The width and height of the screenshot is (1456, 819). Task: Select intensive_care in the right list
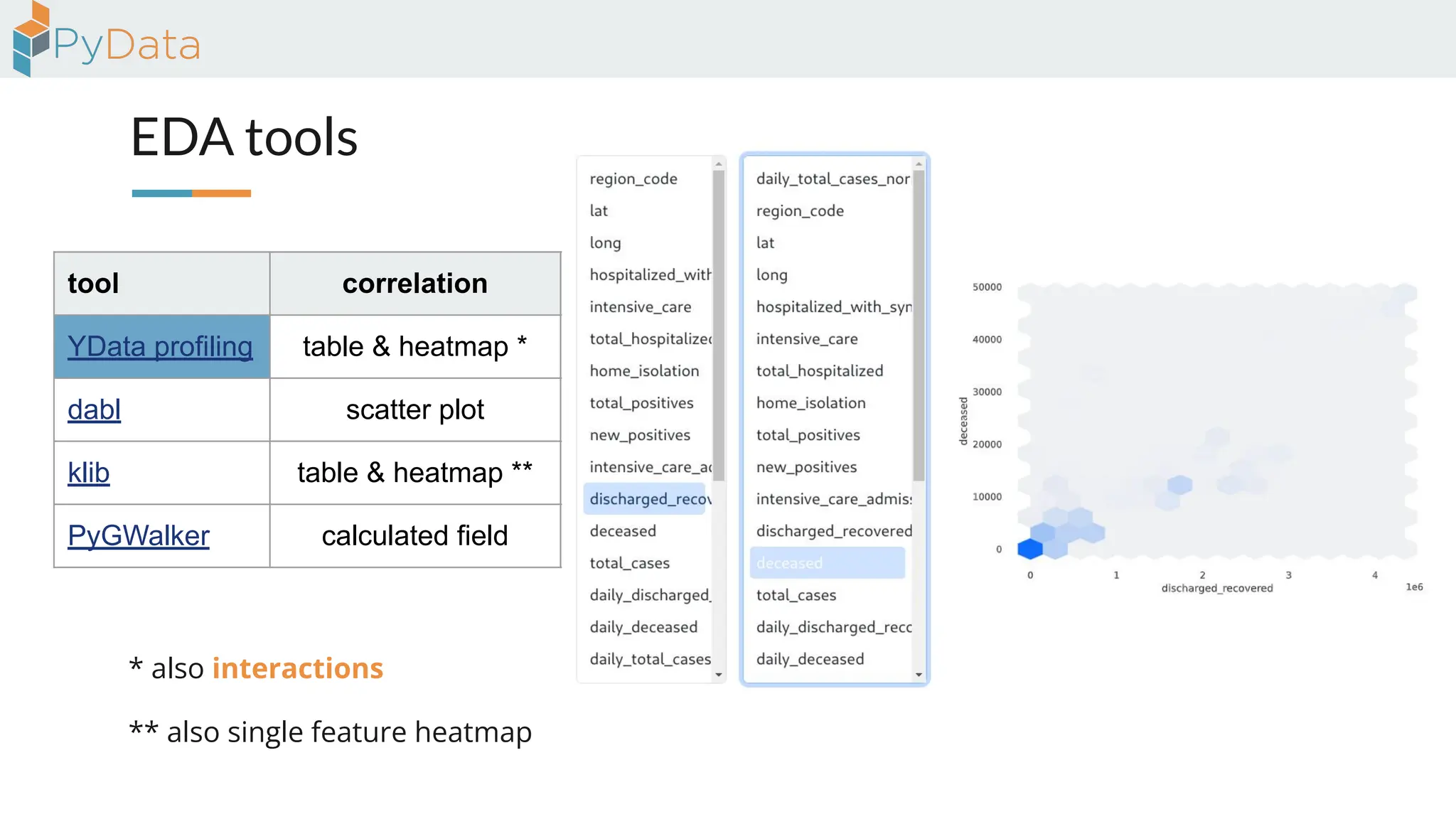point(807,339)
